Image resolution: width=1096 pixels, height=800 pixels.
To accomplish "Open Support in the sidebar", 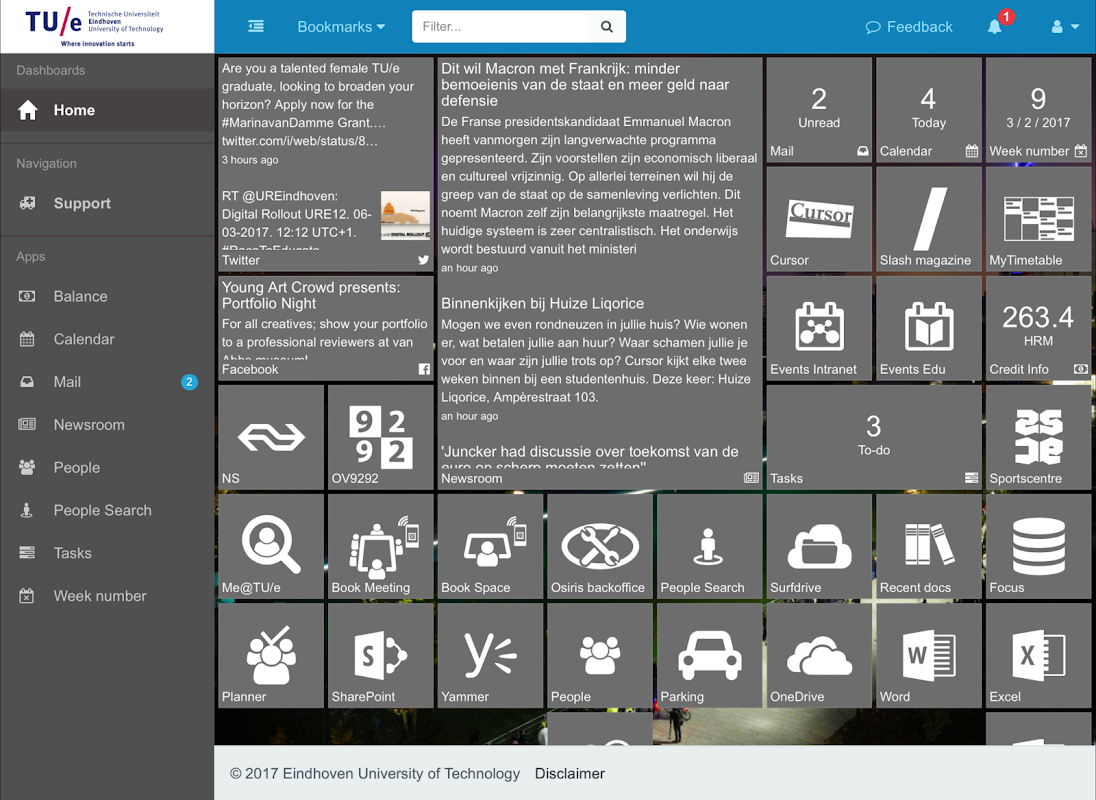I will pyautogui.click(x=107, y=203).
